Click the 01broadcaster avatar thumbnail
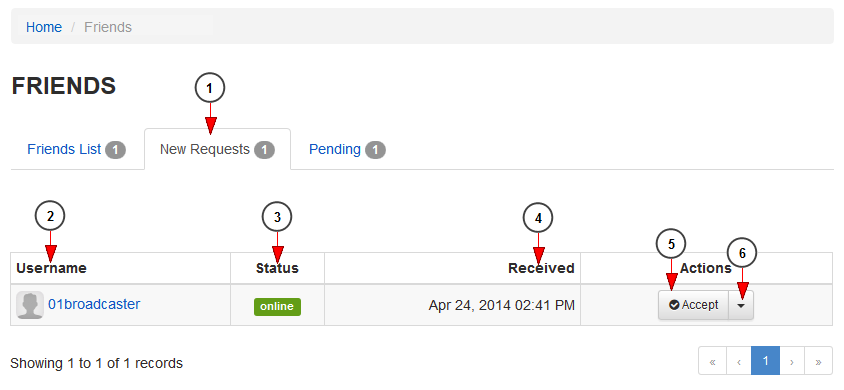 click(x=30, y=305)
